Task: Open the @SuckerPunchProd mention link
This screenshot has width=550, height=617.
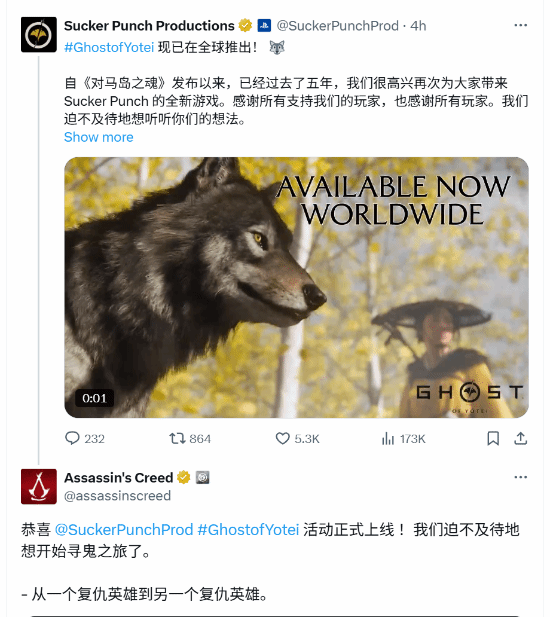Action: (124, 530)
